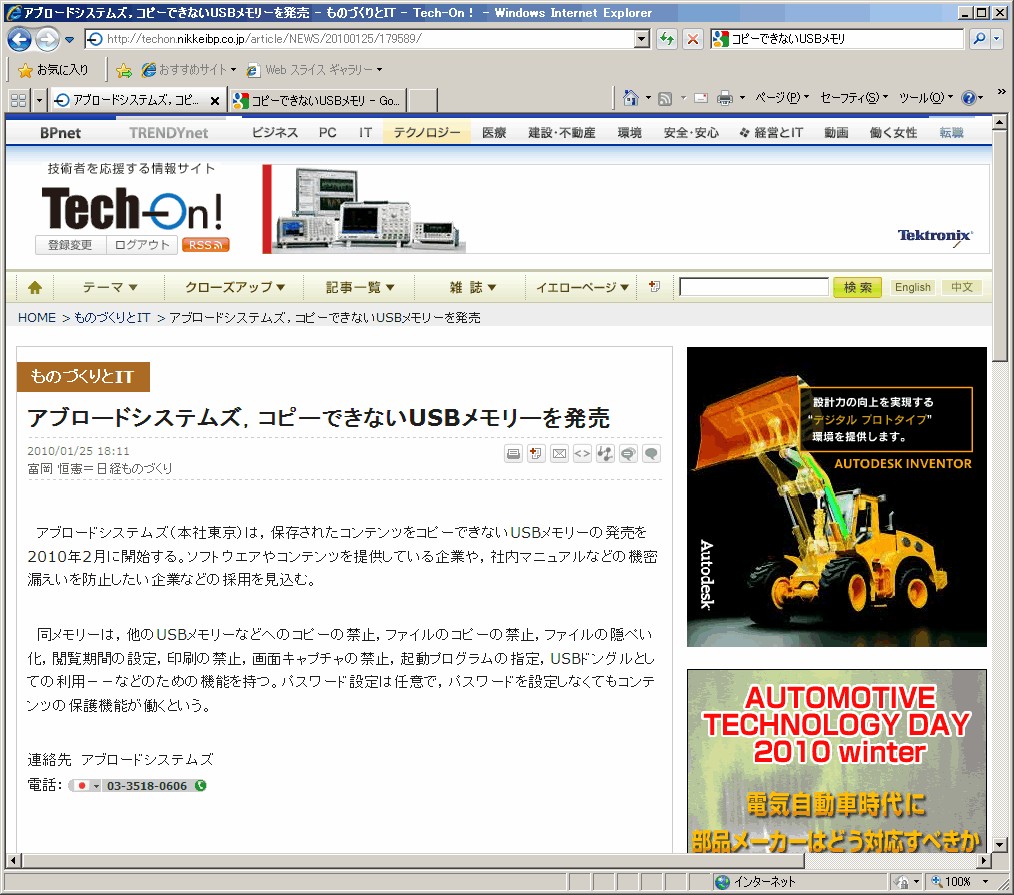
Task: Open the おすすめサイト favorites link
Action: (x=189, y=70)
